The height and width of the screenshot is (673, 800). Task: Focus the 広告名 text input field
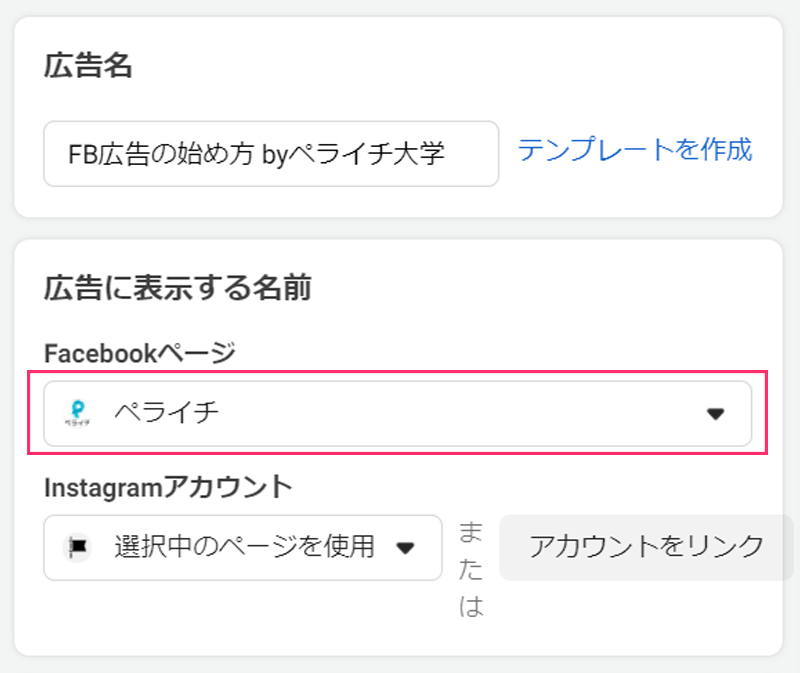click(x=270, y=154)
